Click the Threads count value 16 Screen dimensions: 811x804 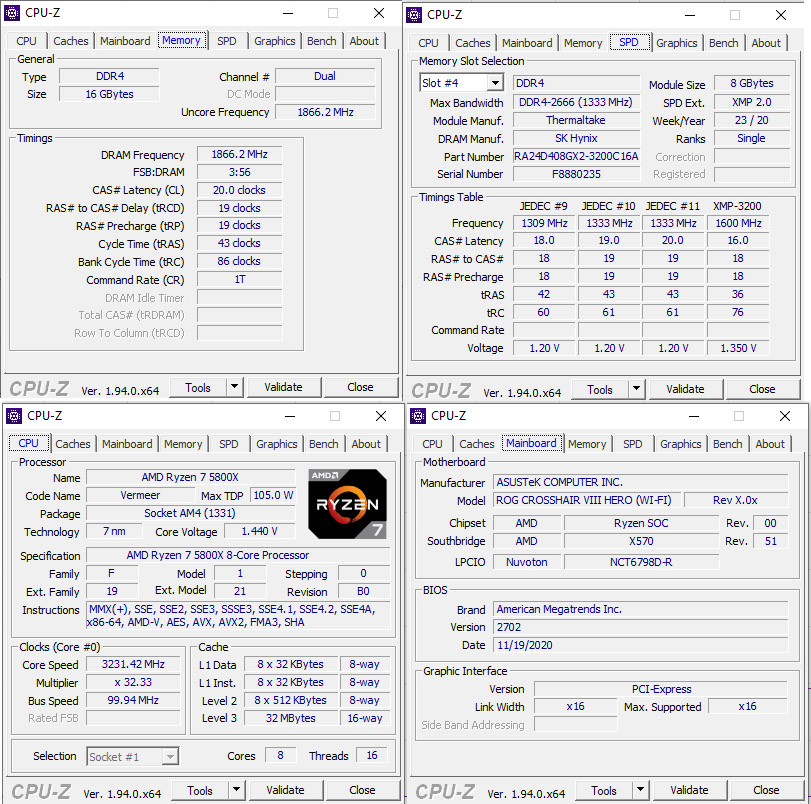click(372, 755)
